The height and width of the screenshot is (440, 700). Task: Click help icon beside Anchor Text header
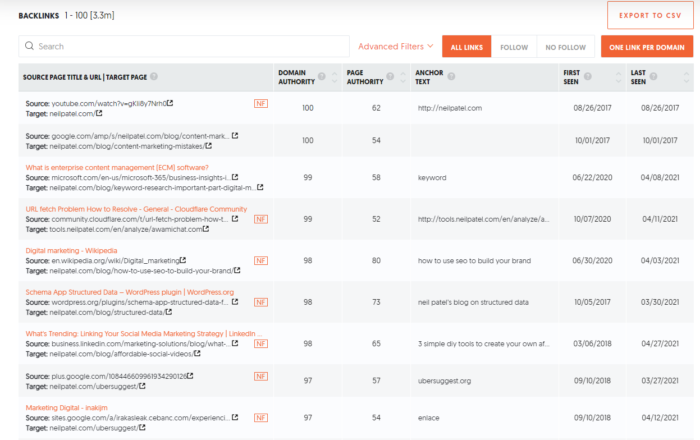(451, 76)
